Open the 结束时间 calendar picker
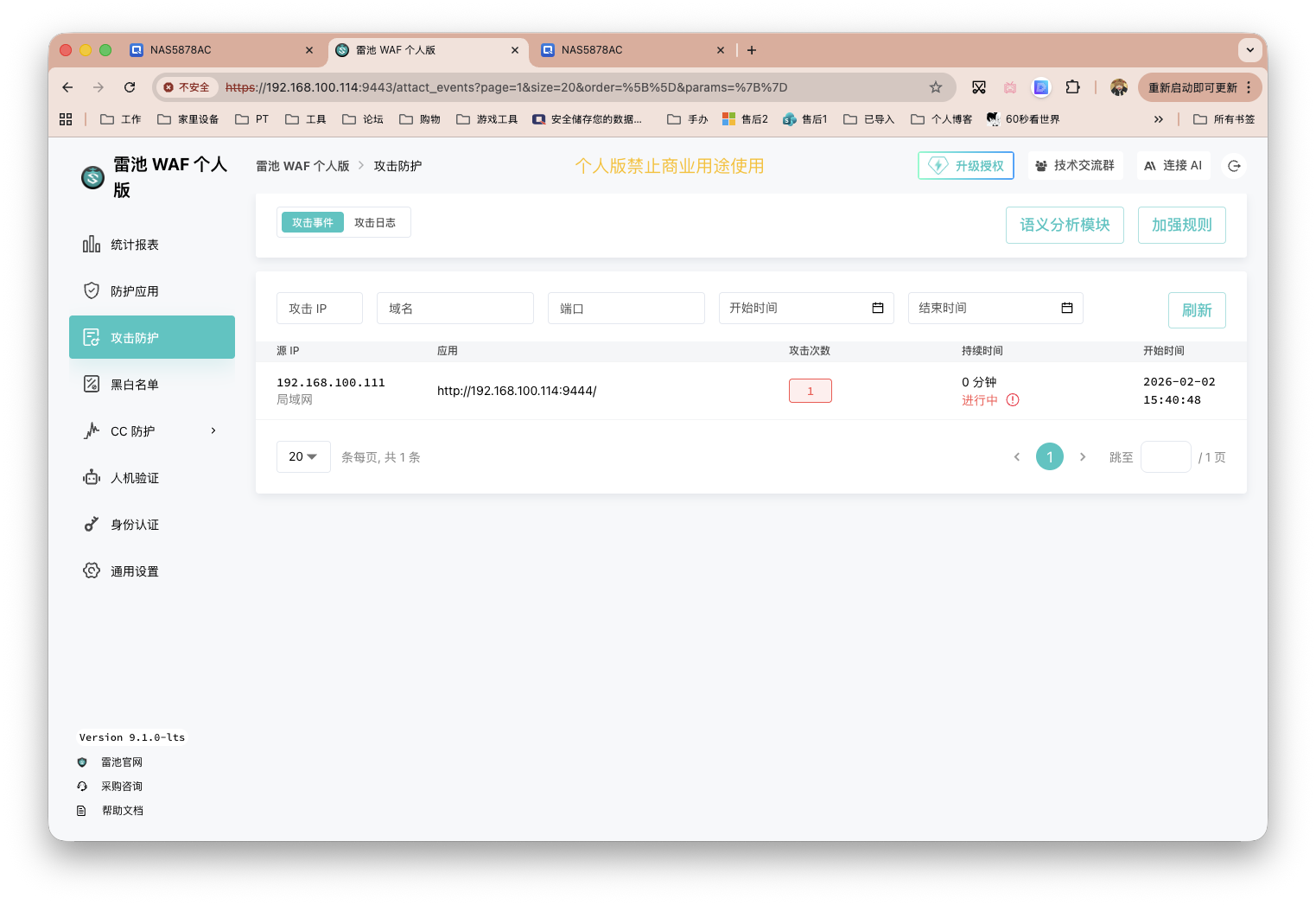 click(x=1066, y=308)
